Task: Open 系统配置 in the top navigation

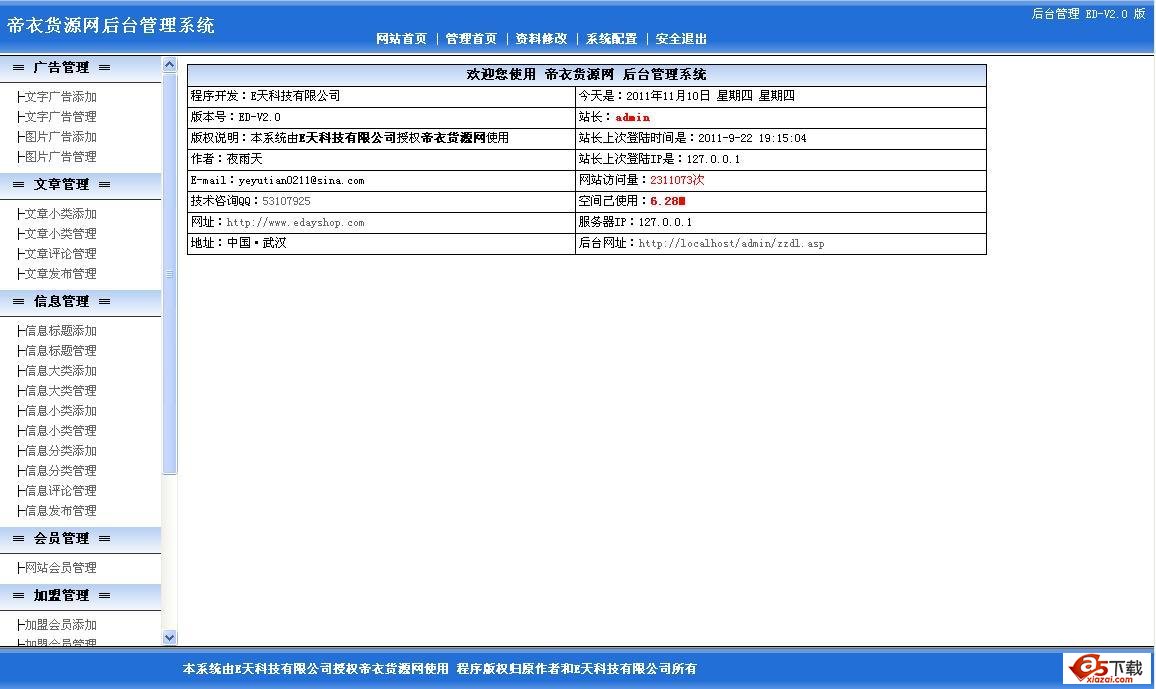Action: pos(611,38)
